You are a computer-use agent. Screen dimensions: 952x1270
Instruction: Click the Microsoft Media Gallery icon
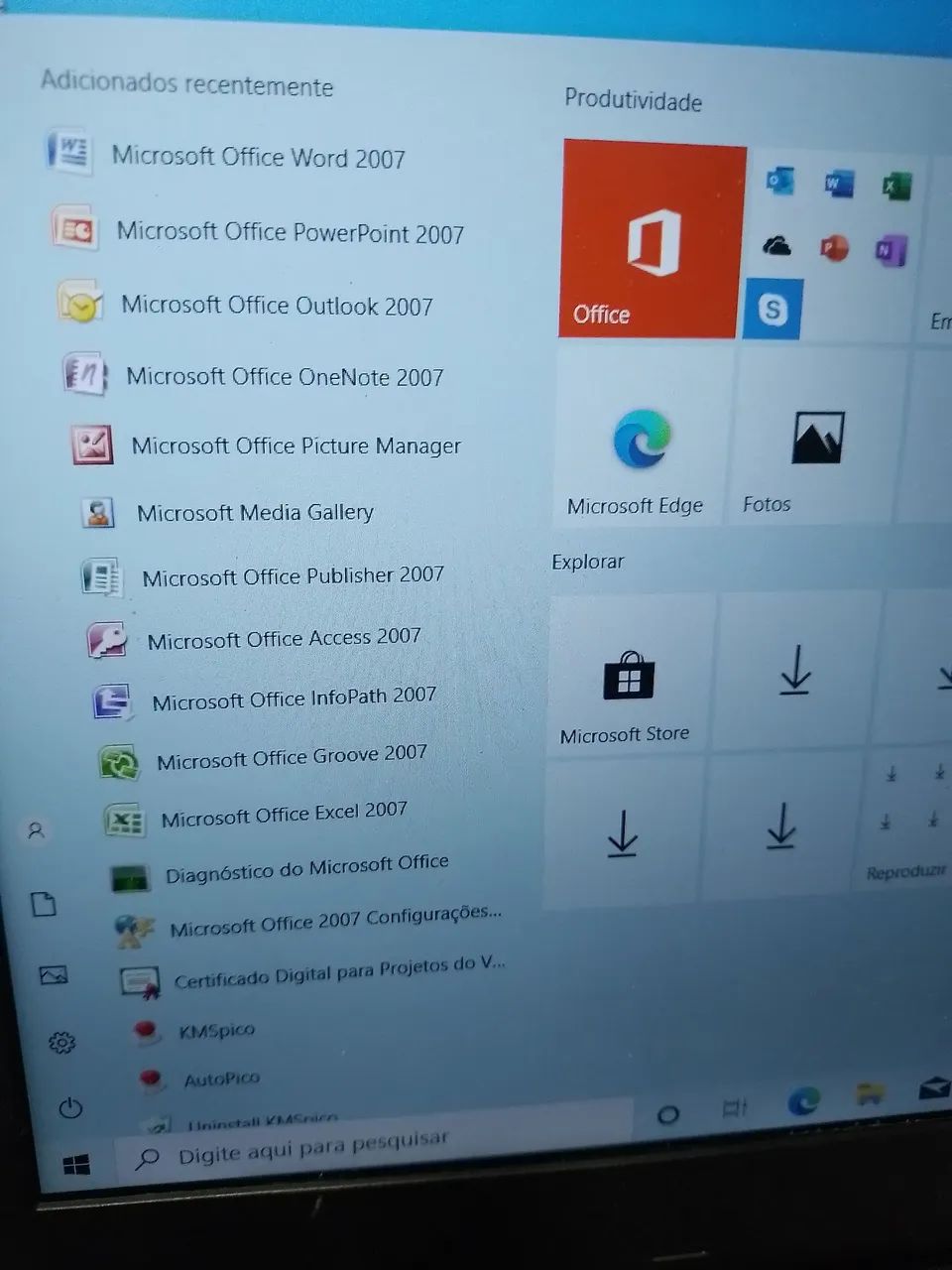click(x=97, y=511)
